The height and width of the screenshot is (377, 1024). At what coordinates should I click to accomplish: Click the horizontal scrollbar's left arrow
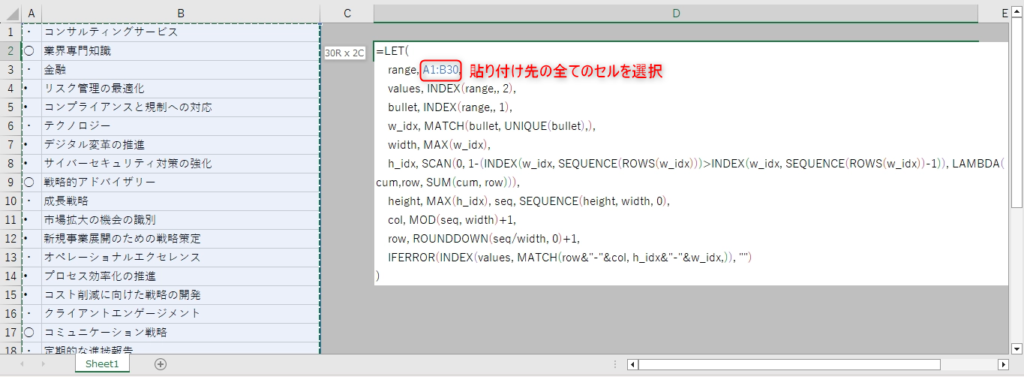click(x=632, y=364)
